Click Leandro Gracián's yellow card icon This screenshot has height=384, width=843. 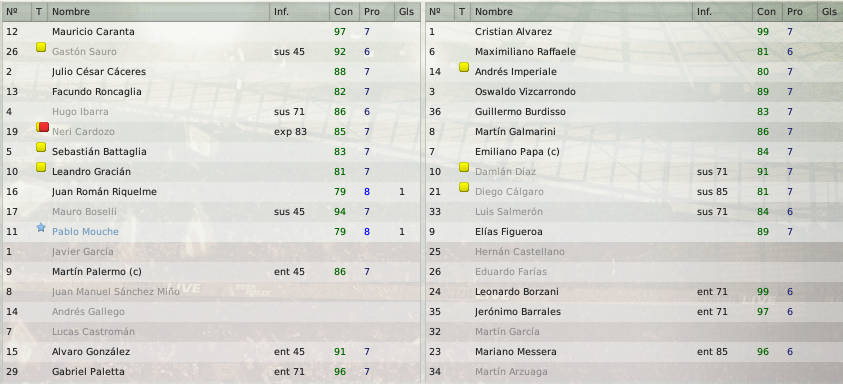[x=41, y=167]
